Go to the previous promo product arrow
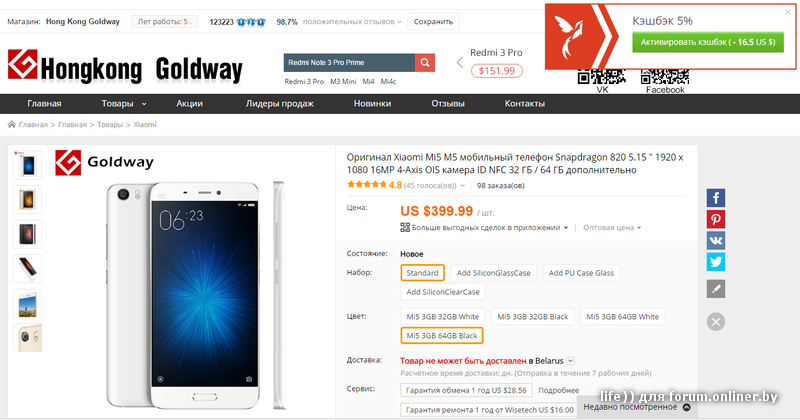Viewport: 800px width, 420px height. tap(460, 63)
